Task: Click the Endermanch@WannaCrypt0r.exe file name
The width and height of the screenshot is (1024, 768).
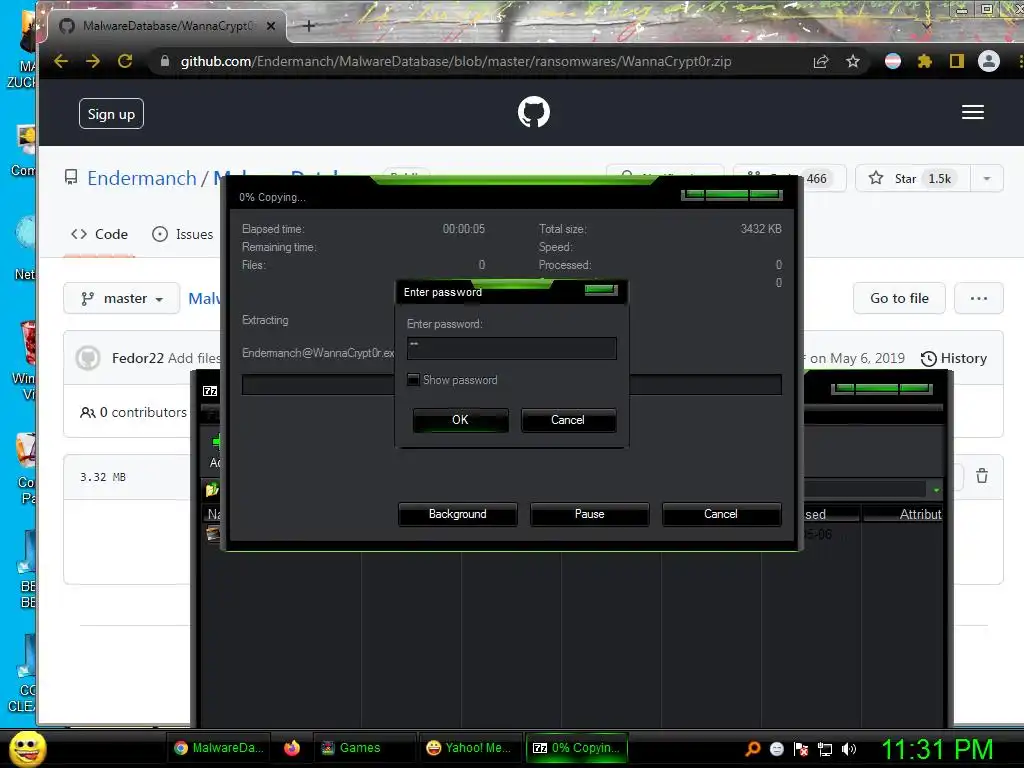Action: (x=318, y=353)
